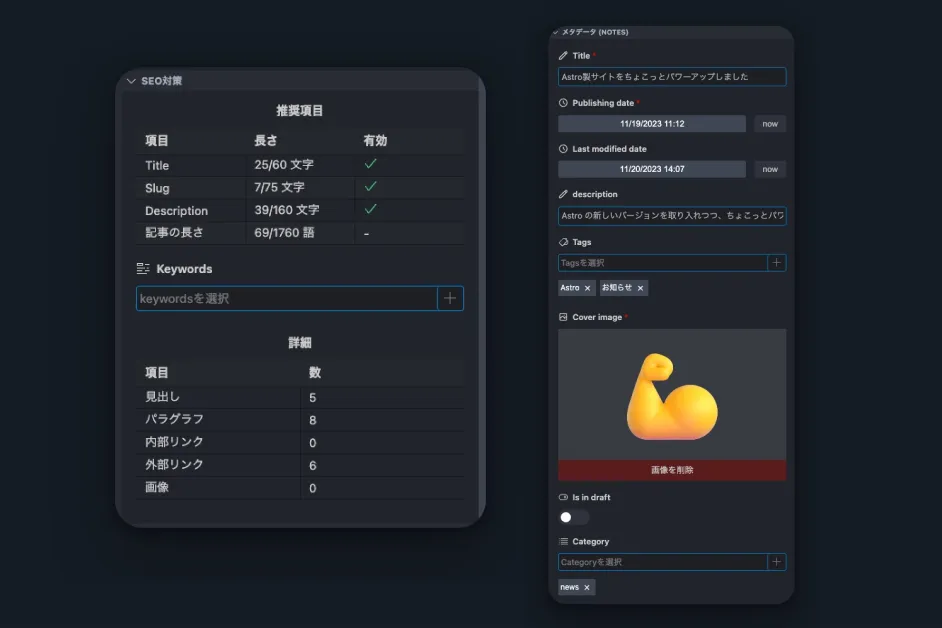Click the plus icon next to Tags field
This screenshot has height=628, width=942.
click(x=777, y=262)
